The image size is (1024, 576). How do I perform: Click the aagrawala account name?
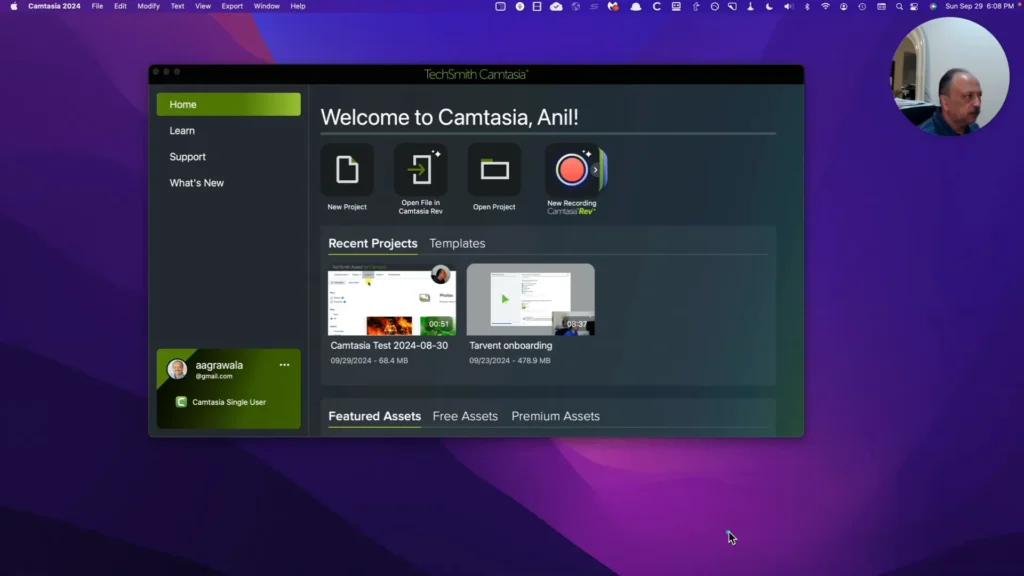point(219,365)
